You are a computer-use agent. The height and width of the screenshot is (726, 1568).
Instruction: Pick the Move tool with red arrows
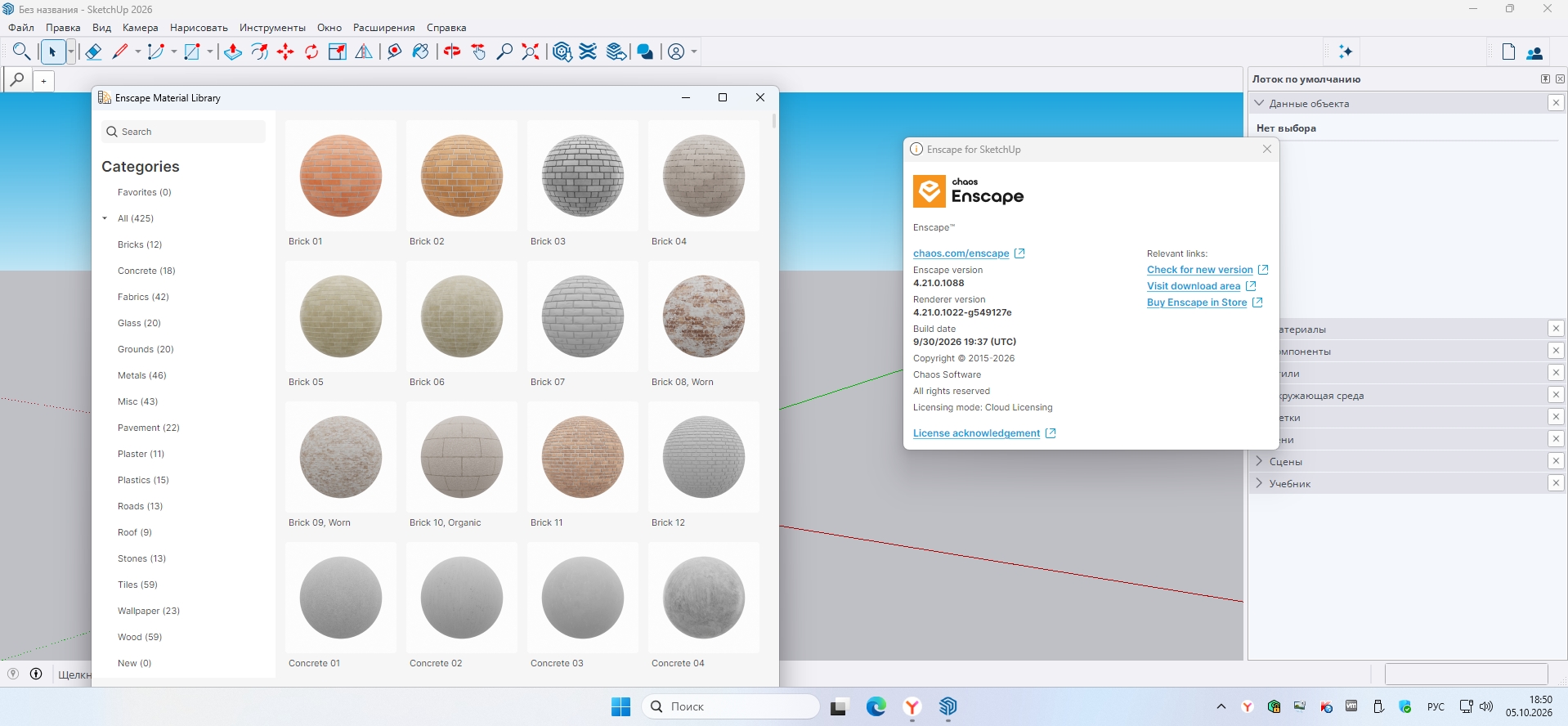pyautogui.click(x=285, y=52)
